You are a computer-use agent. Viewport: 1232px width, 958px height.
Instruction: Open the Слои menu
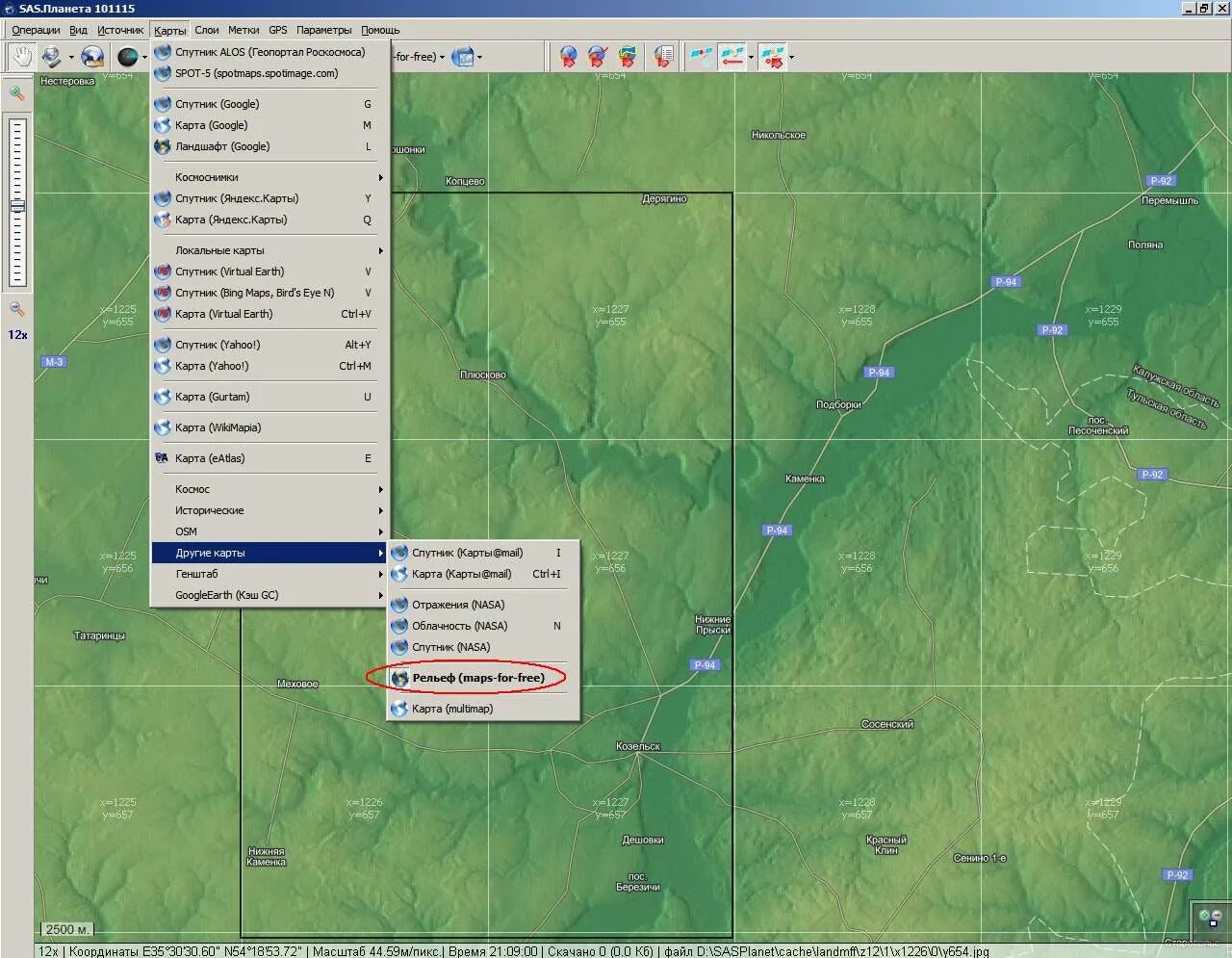point(207,30)
